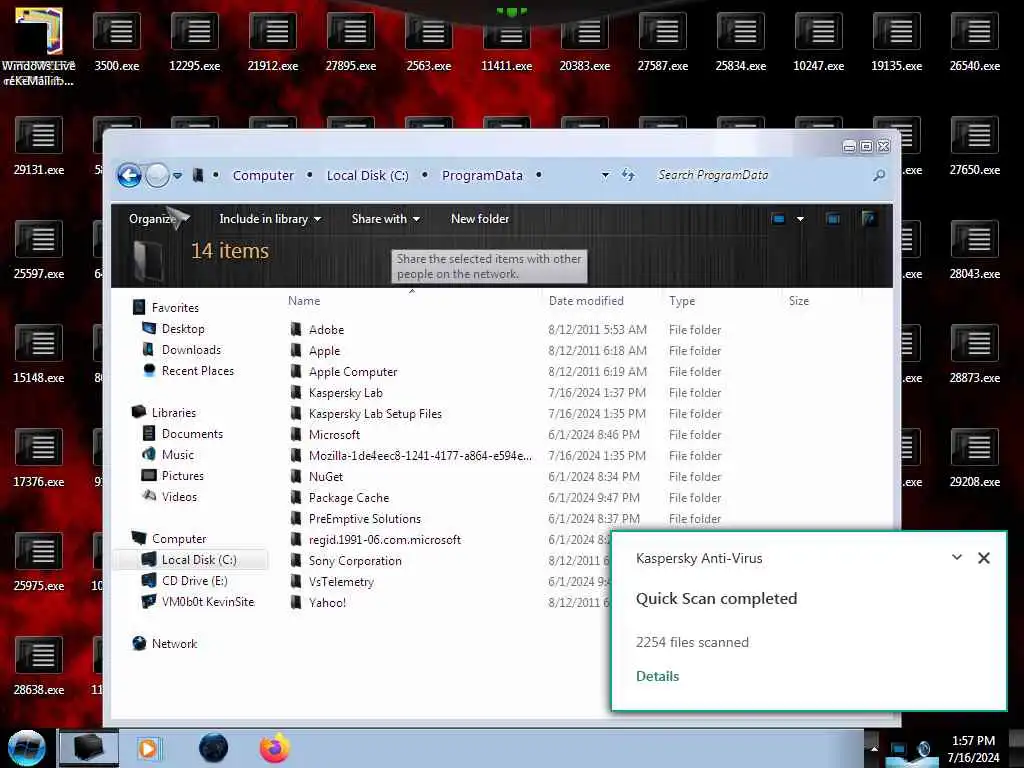The image size is (1024, 768).
Task: Select the regid.1991-06.com.microsoft folder
Action: coord(385,539)
